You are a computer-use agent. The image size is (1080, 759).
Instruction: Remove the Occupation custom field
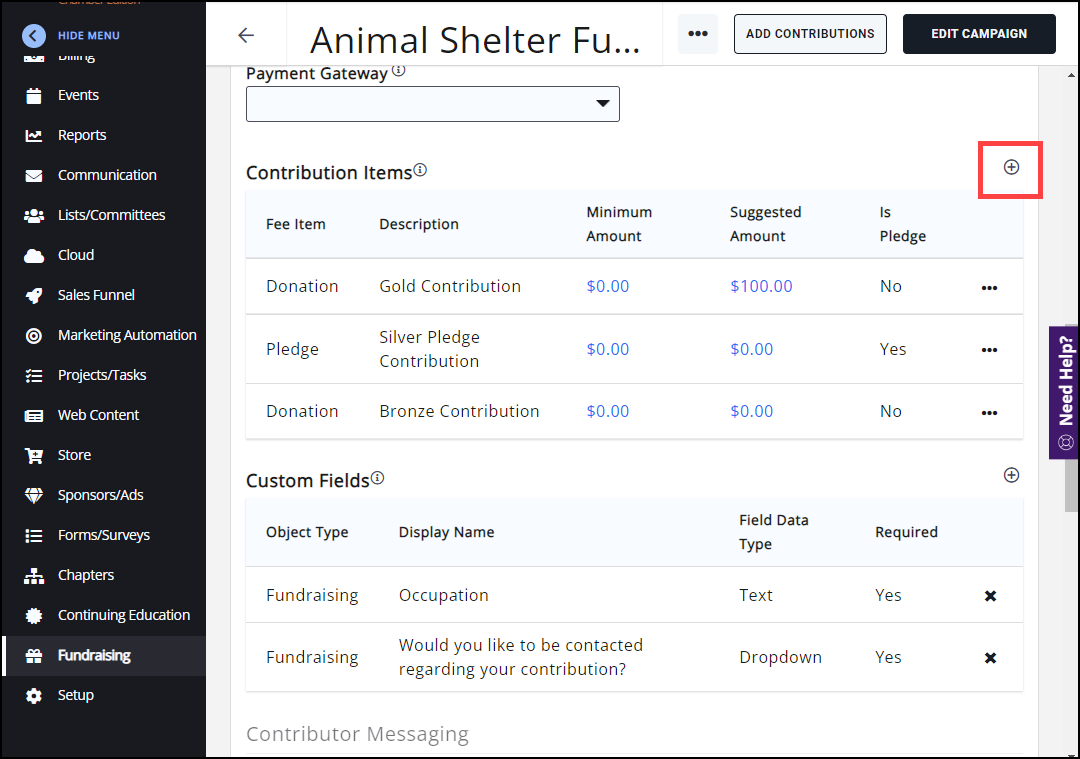click(x=990, y=596)
